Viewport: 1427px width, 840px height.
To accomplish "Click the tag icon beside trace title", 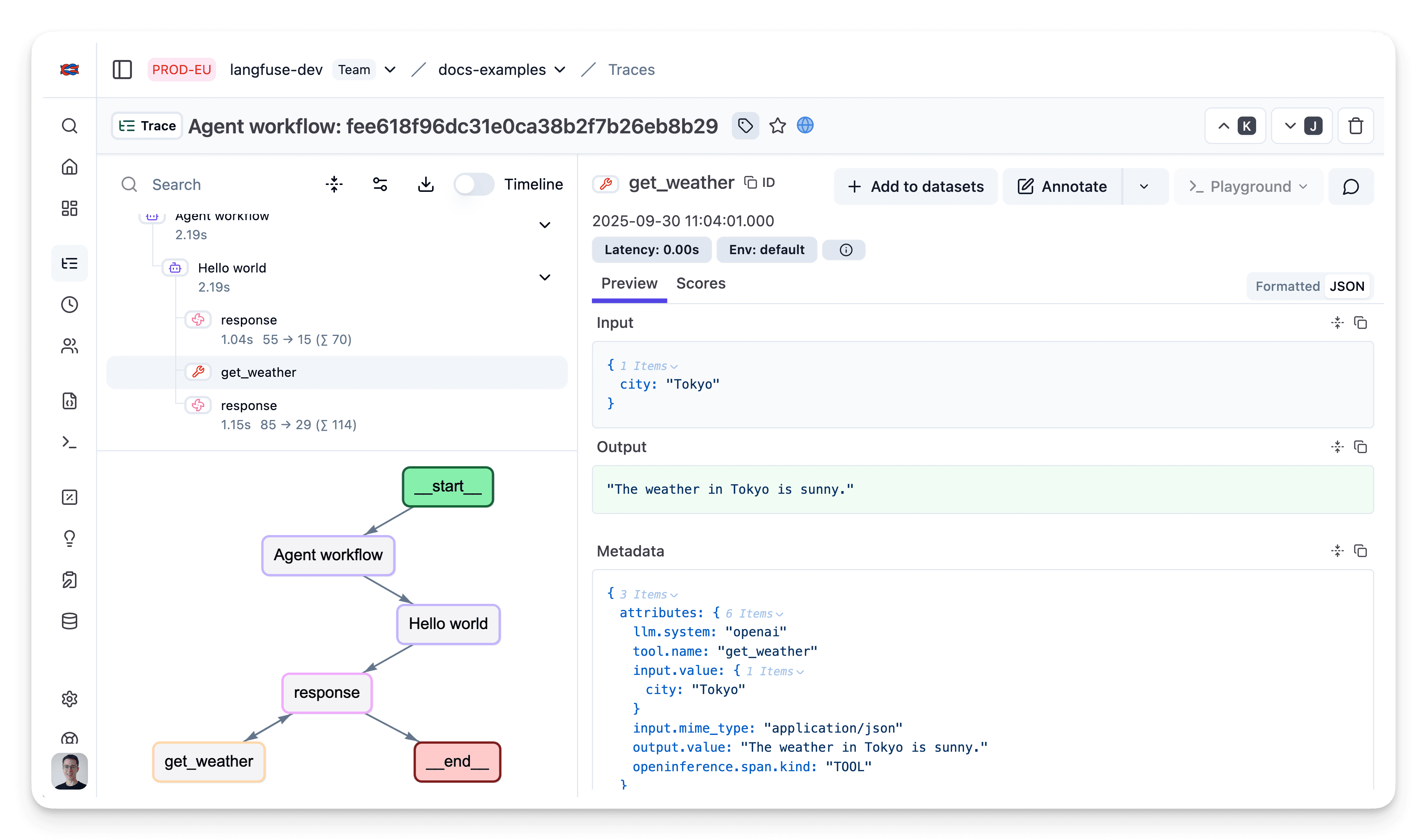I will coord(745,126).
